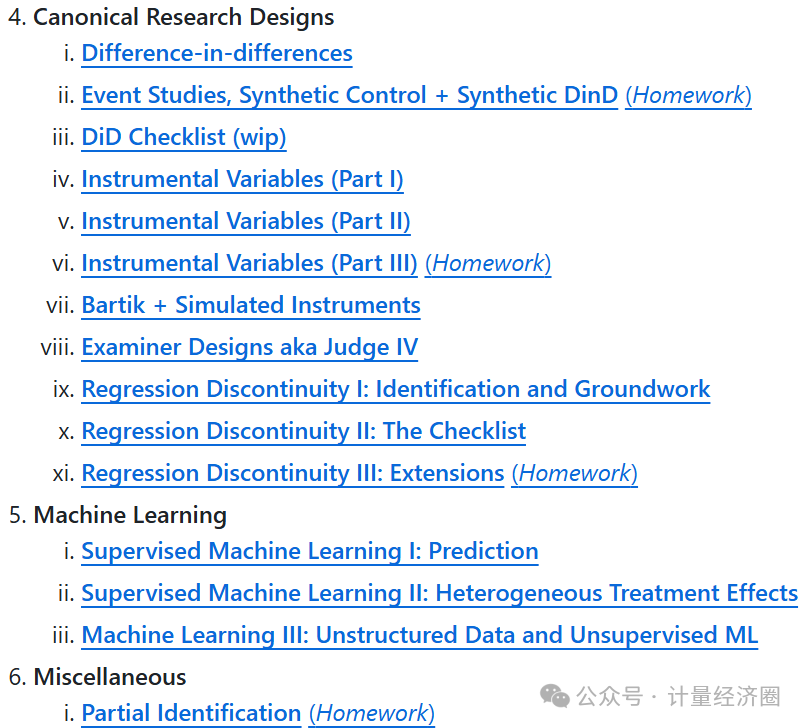Viewport: 806px width, 728px height.
Task: Click Event Studies, Synthetic Control link
Action: [349, 96]
